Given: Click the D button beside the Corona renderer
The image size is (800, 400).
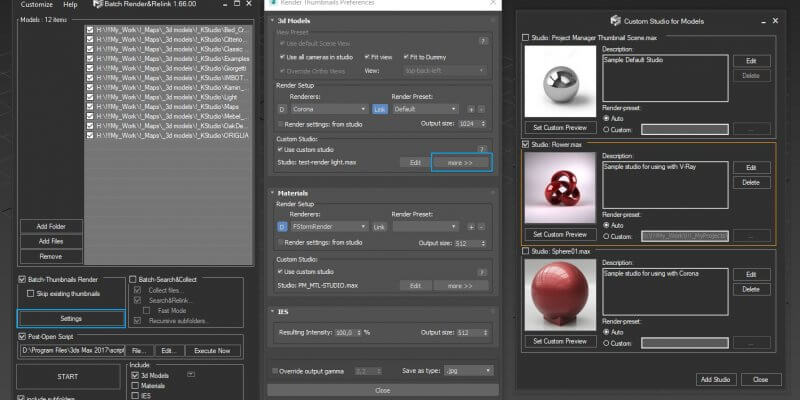Looking at the screenshot, I should [282, 109].
